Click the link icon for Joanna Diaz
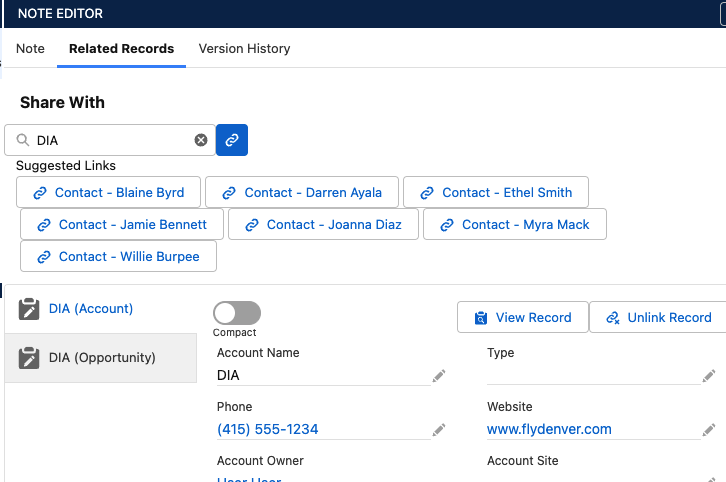 coord(252,225)
